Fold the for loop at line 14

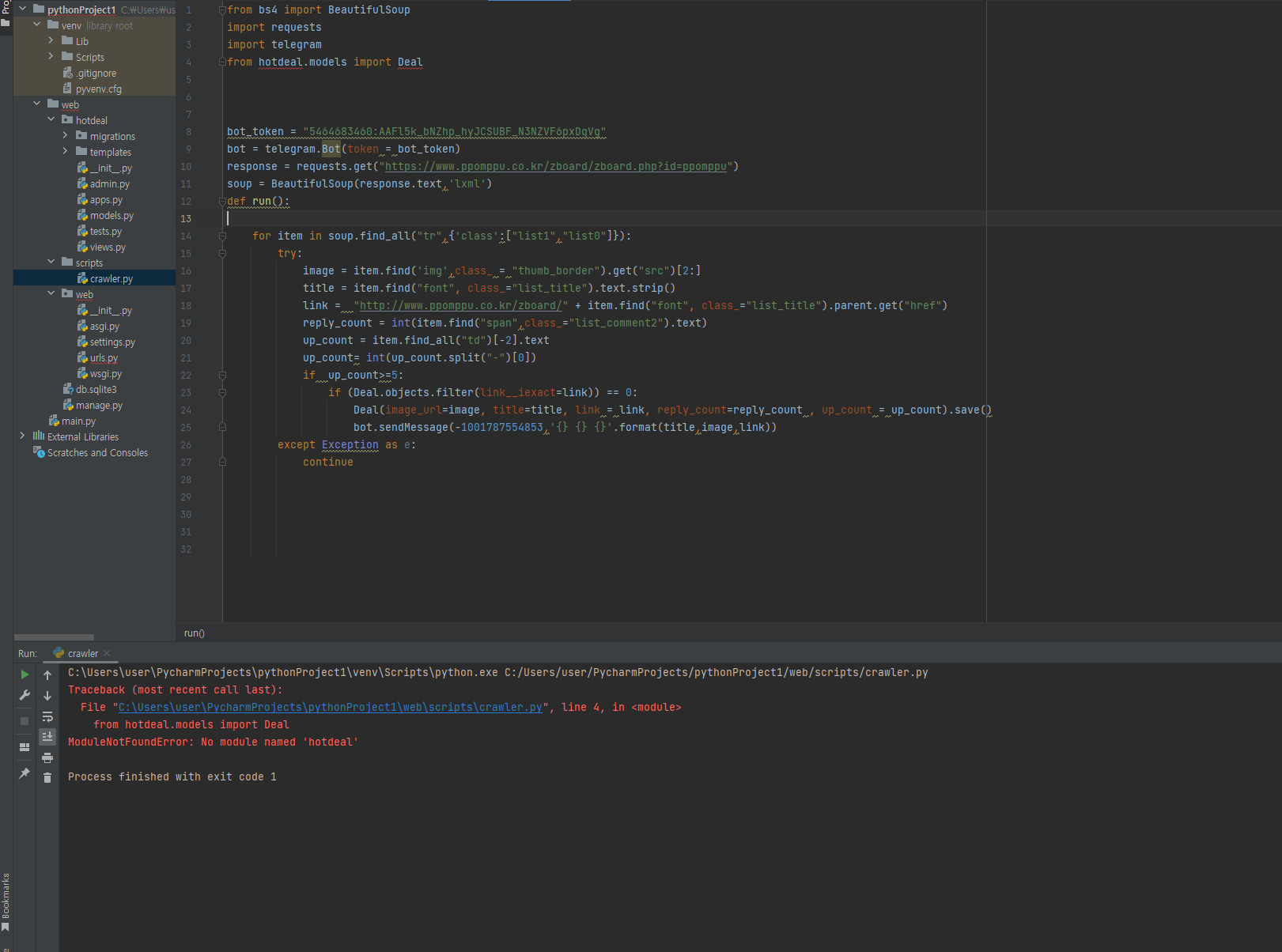pos(222,236)
